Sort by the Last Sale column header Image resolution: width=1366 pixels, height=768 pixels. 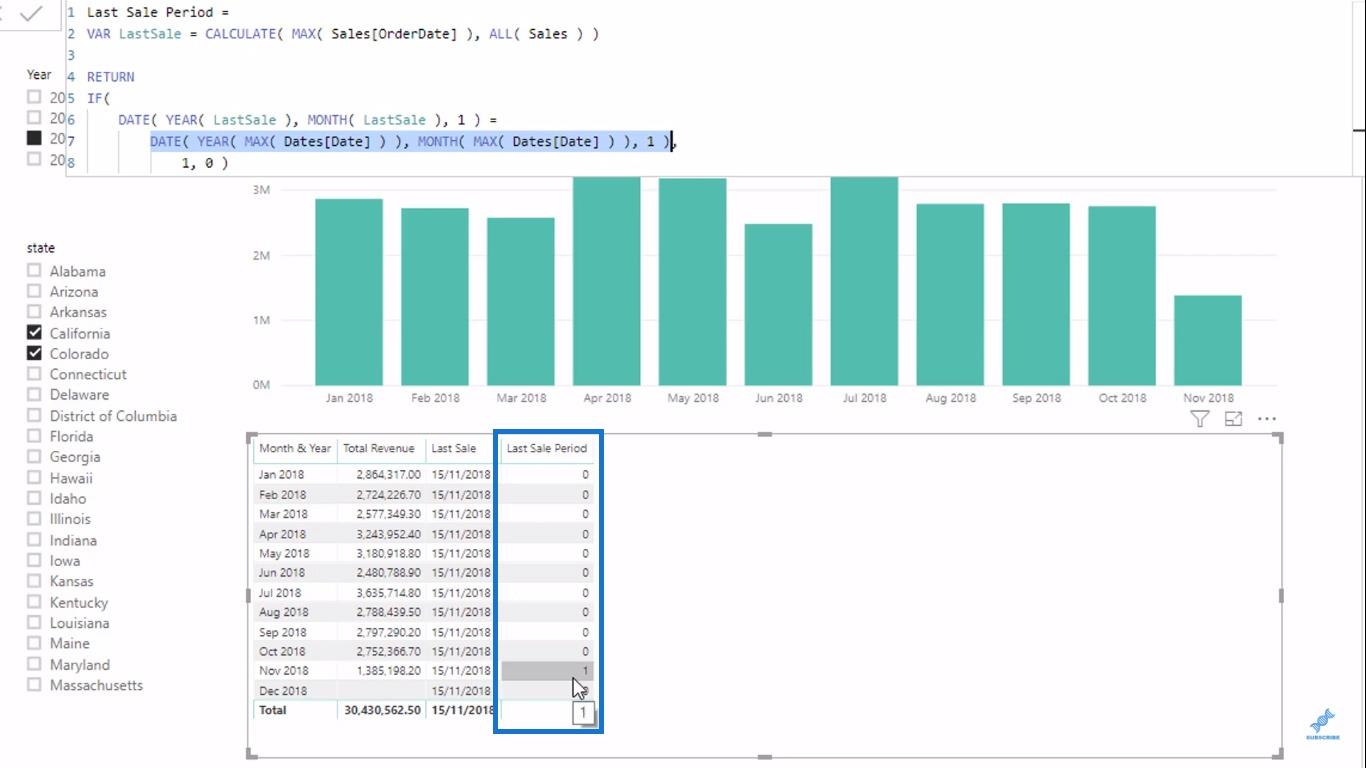(x=454, y=448)
